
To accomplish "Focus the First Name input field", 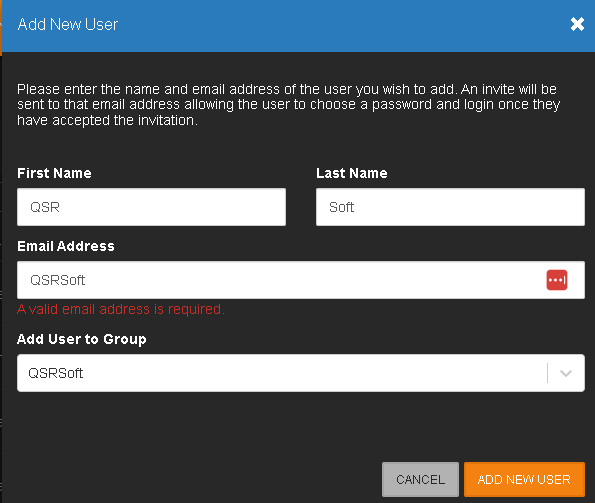I will [151, 207].
